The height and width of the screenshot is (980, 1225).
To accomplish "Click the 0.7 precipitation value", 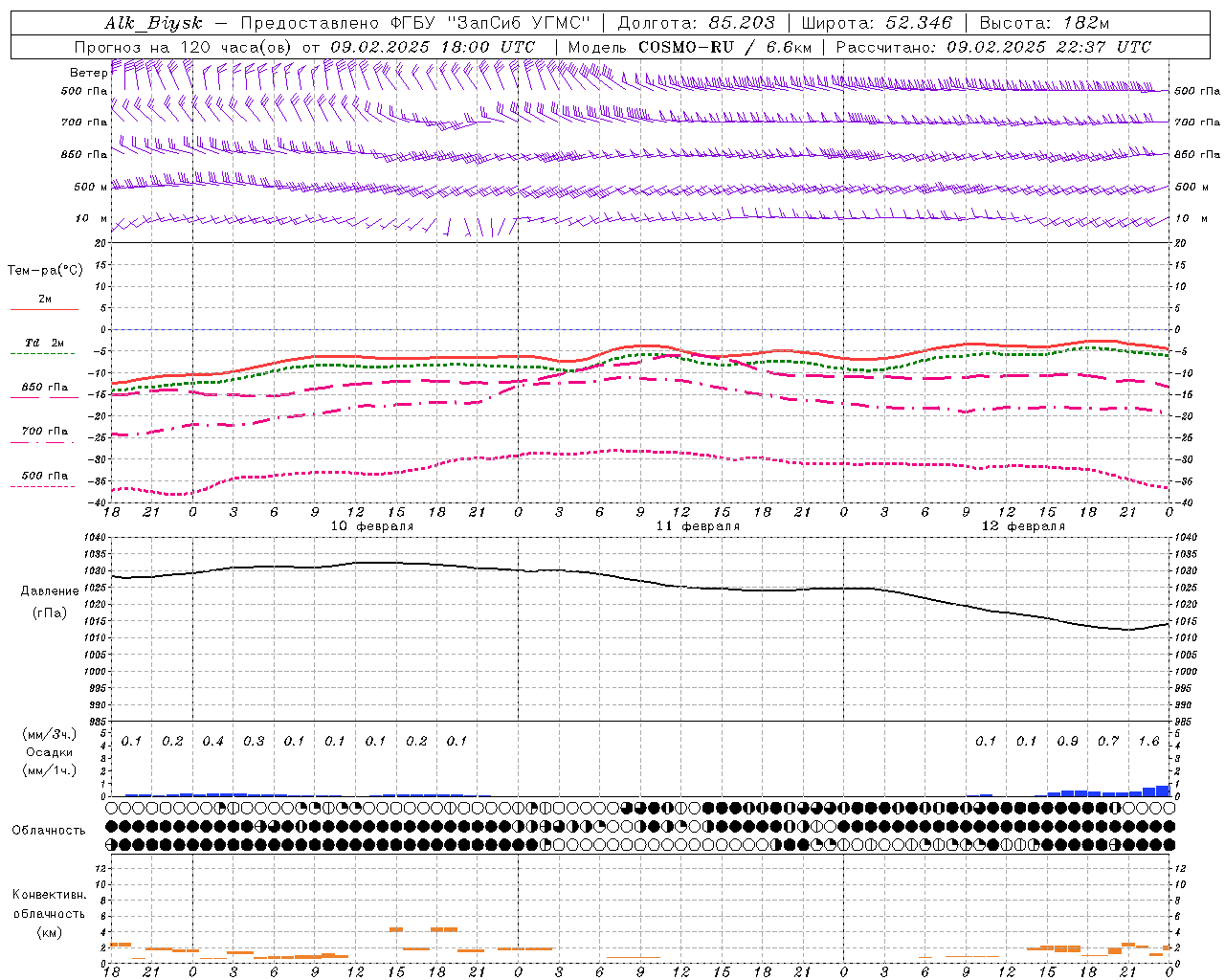I will tap(1108, 741).
